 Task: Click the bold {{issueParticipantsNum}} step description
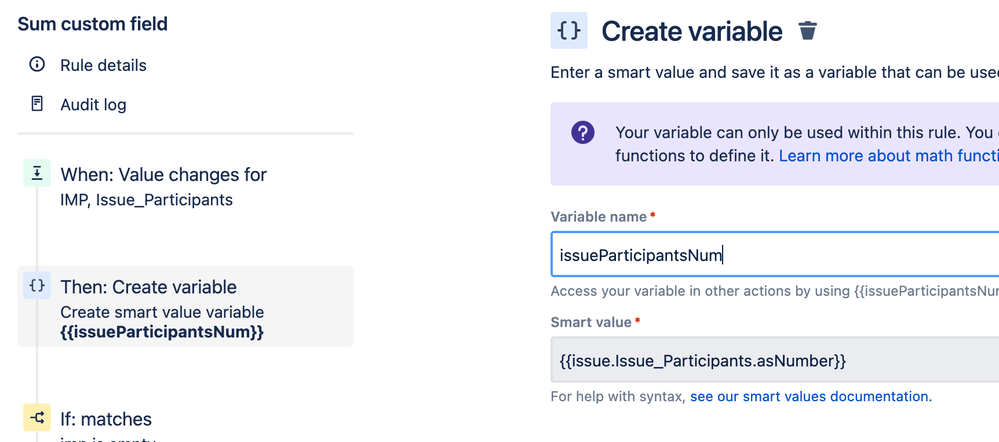pyautogui.click(x=162, y=331)
